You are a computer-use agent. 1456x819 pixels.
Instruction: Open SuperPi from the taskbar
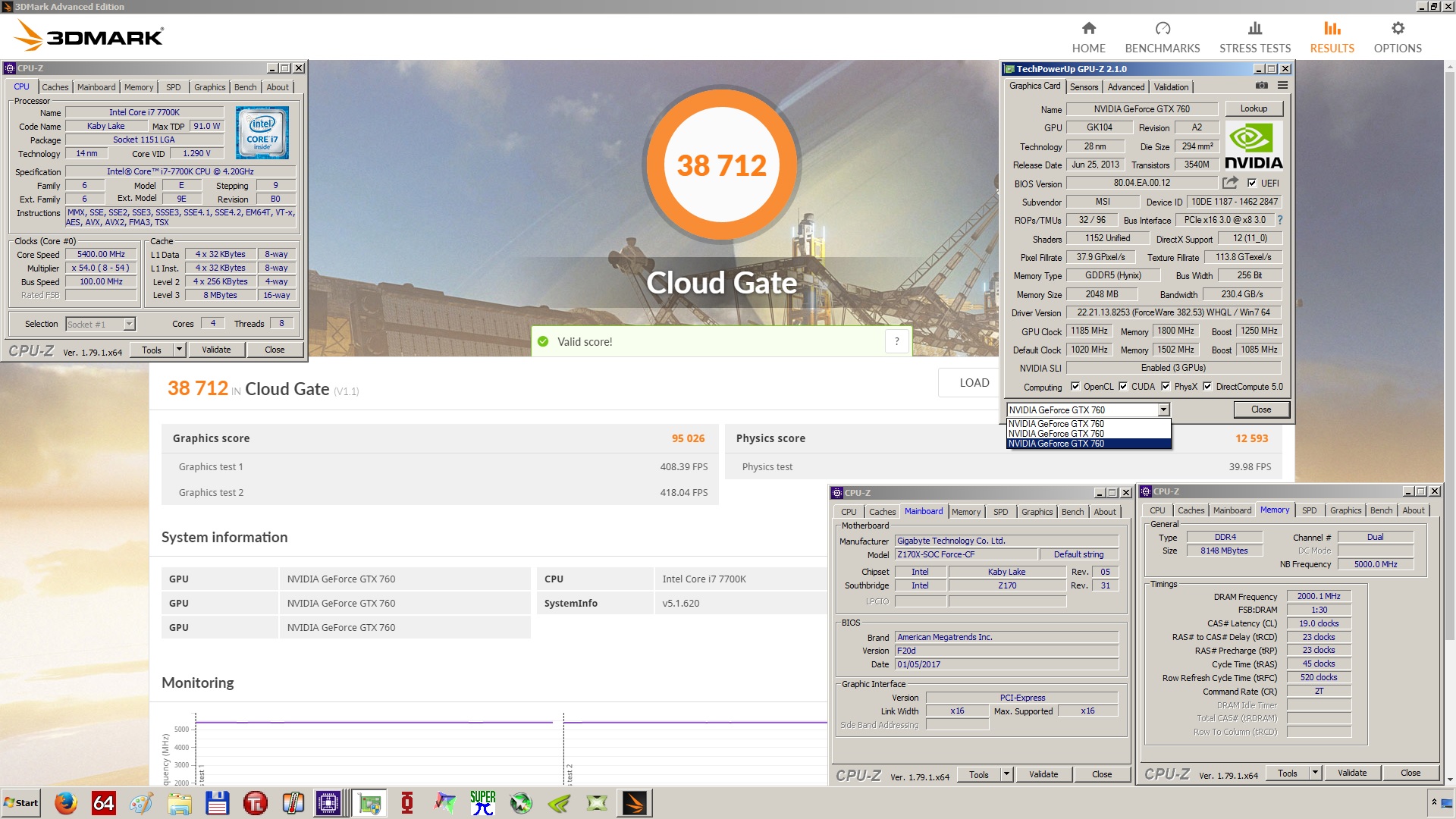(483, 803)
